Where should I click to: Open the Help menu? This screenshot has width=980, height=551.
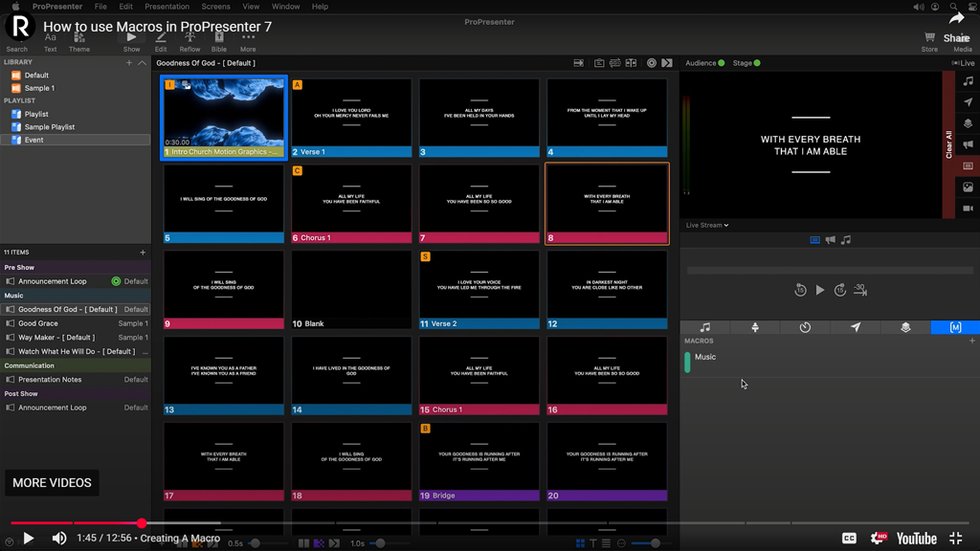(x=320, y=6)
